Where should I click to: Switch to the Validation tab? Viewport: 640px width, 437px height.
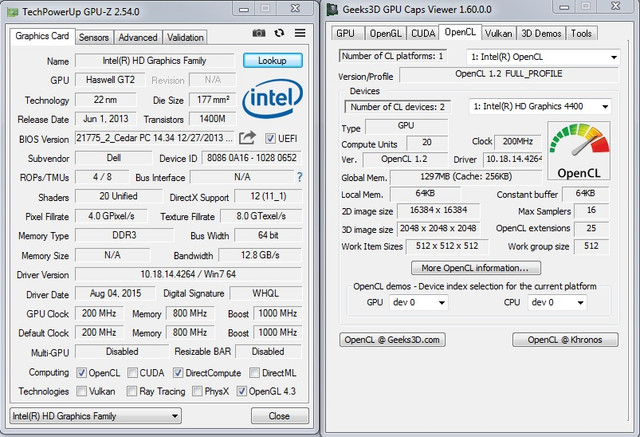point(185,38)
